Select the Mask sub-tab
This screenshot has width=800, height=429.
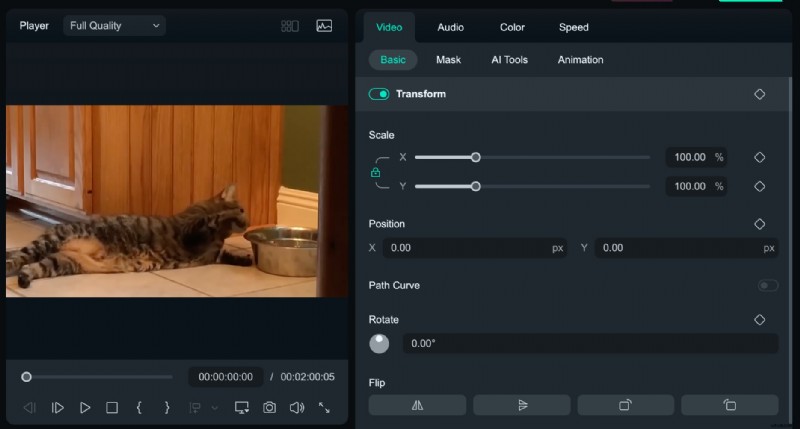448,60
